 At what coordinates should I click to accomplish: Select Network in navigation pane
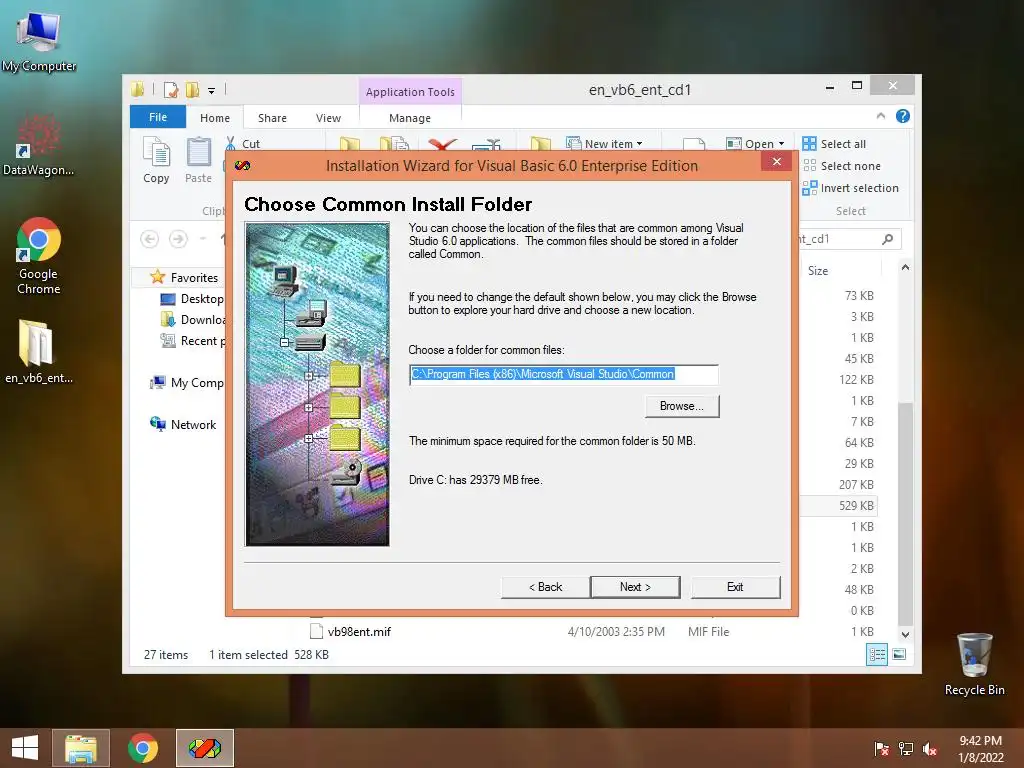[184, 424]
